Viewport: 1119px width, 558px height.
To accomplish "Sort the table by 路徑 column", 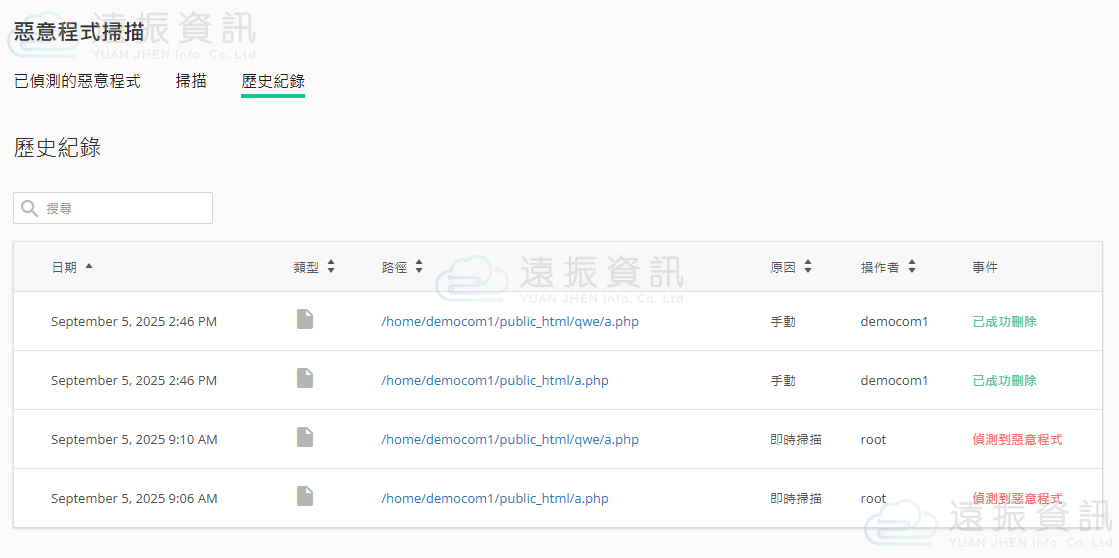I will pos(419,267).
